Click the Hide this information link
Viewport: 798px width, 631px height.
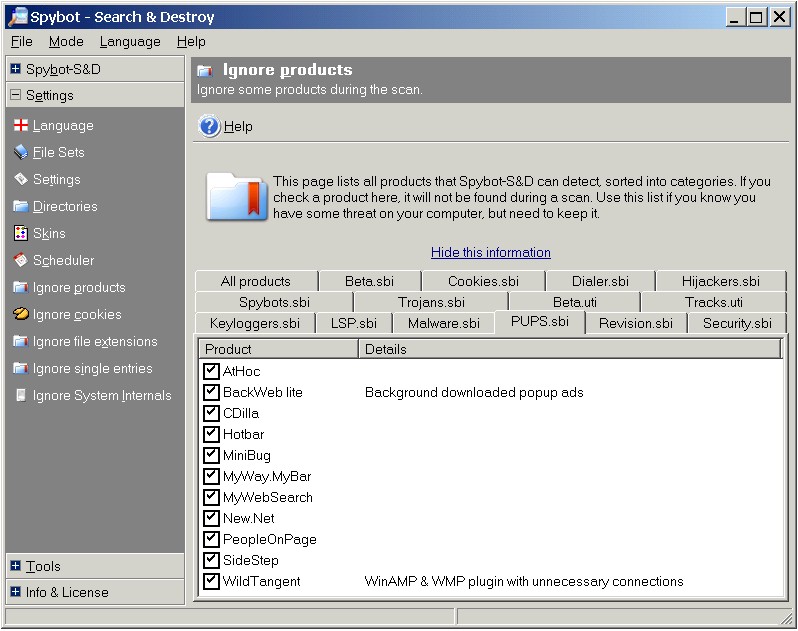491,252
